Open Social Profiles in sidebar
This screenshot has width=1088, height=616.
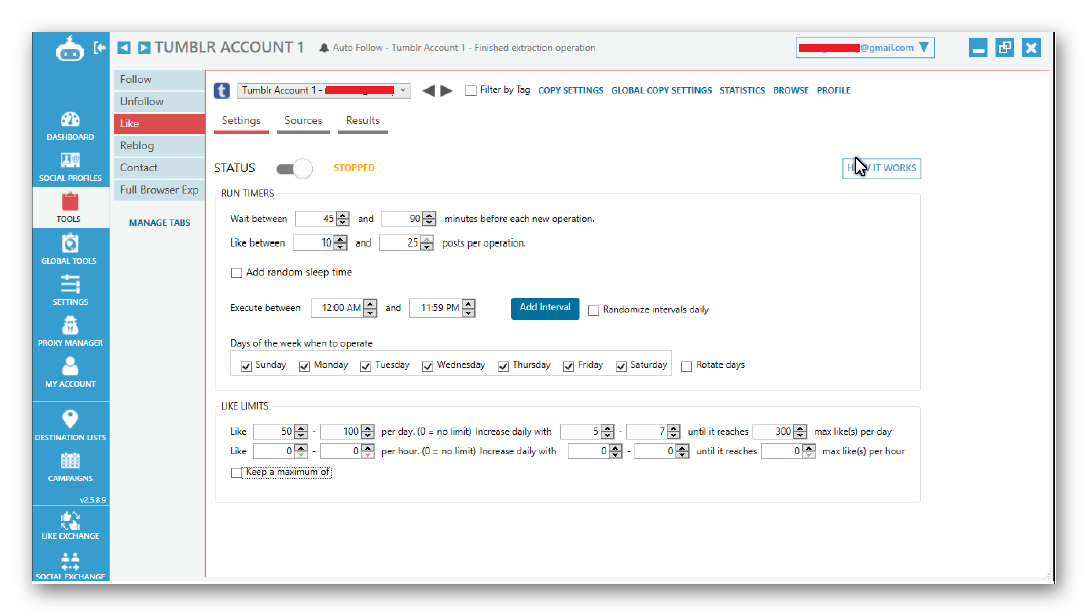click(70, 167)
